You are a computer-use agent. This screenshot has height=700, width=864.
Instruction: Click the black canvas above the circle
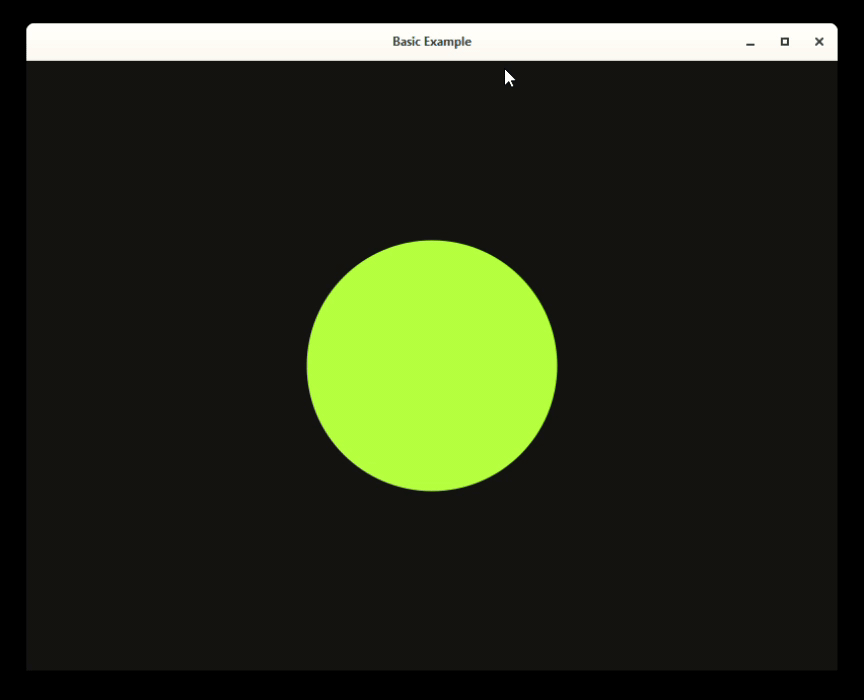click(x=432, y=150)
